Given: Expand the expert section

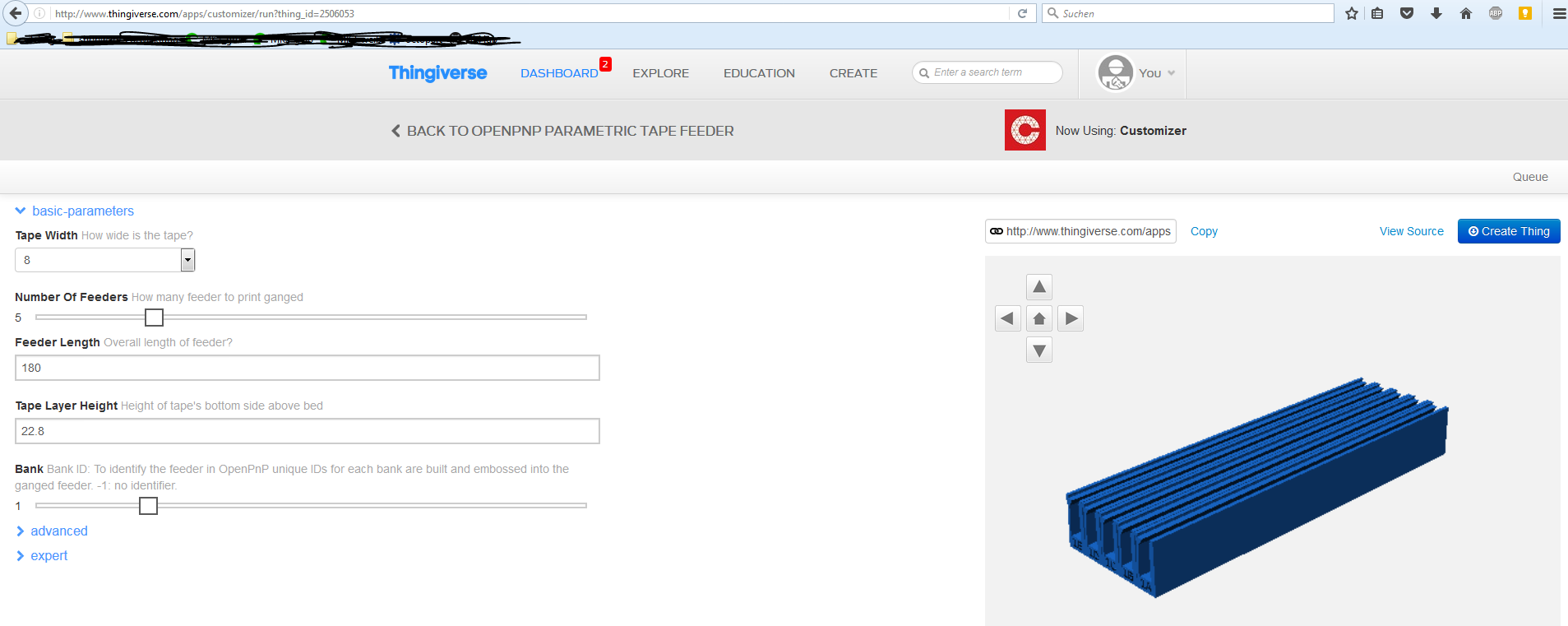Looking at the screenshot, I should (x=42, y=556).
